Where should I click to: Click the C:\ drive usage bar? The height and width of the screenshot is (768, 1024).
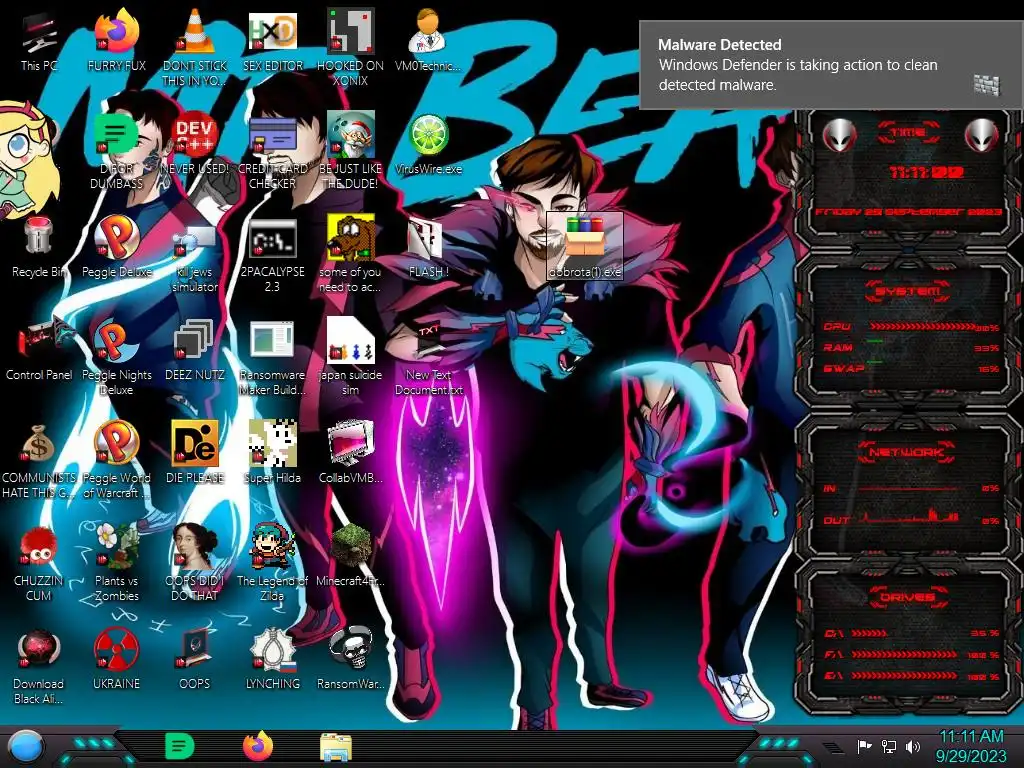click(869, 633)
